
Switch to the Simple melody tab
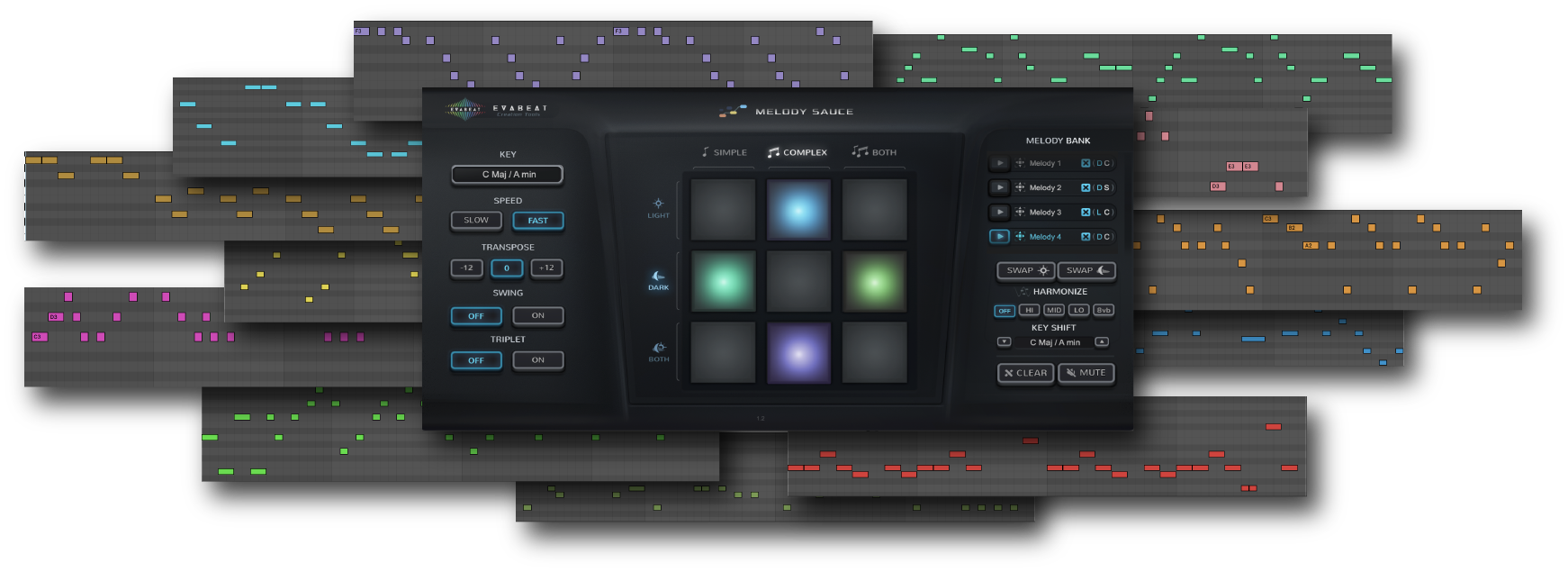point(724,152)
